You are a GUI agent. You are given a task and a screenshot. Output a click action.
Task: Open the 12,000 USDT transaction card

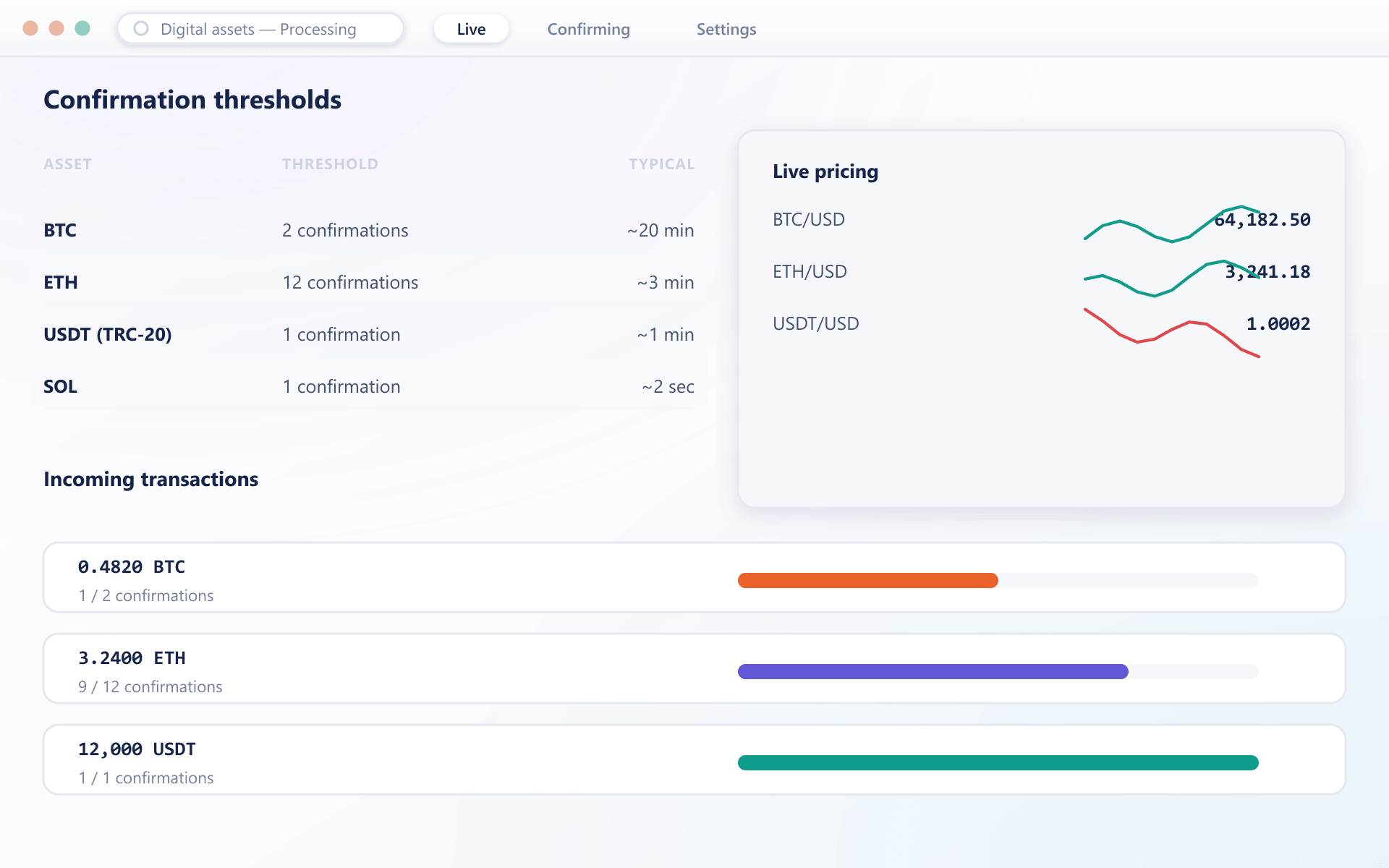694,759
